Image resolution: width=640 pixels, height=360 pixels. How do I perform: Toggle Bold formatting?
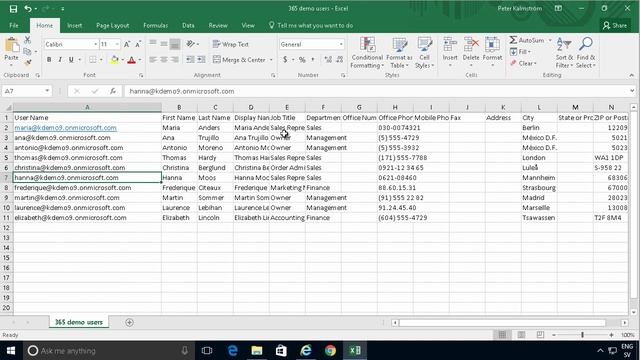49,60
